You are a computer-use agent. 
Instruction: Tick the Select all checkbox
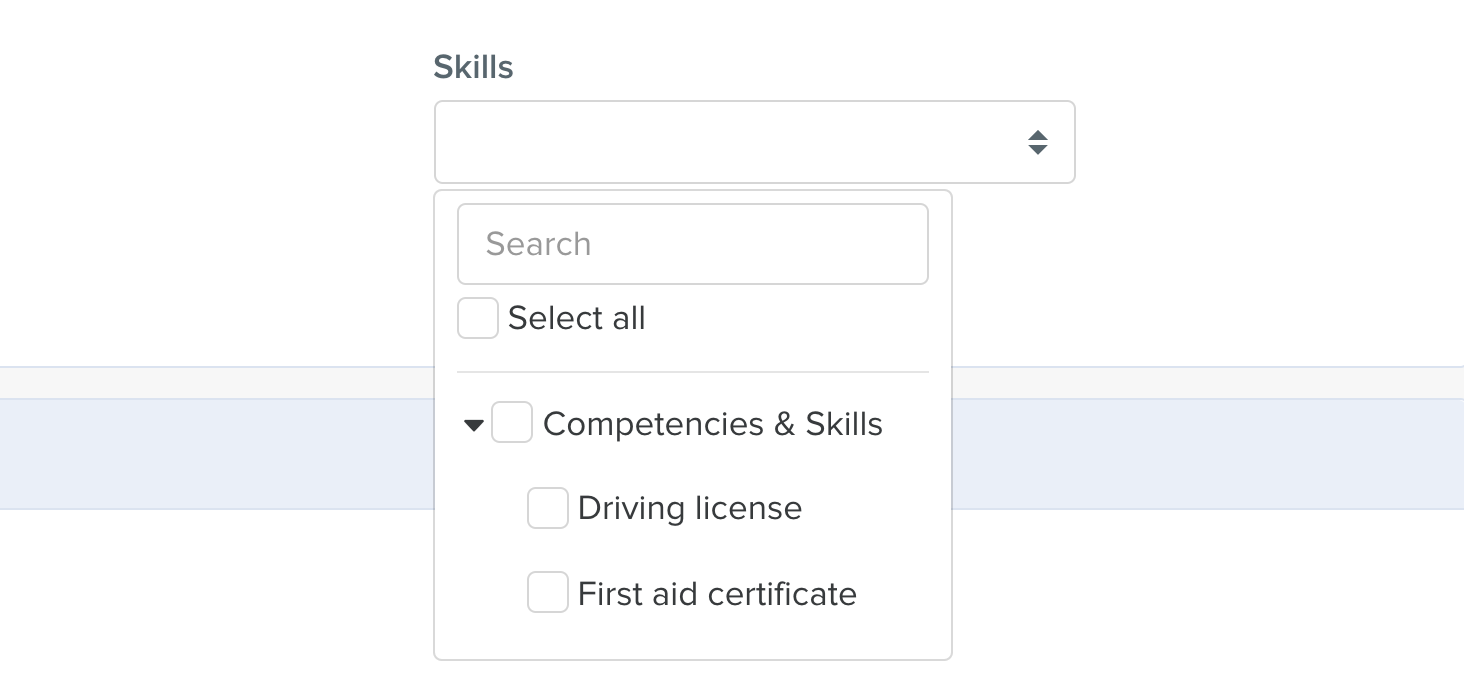point(478,318)
